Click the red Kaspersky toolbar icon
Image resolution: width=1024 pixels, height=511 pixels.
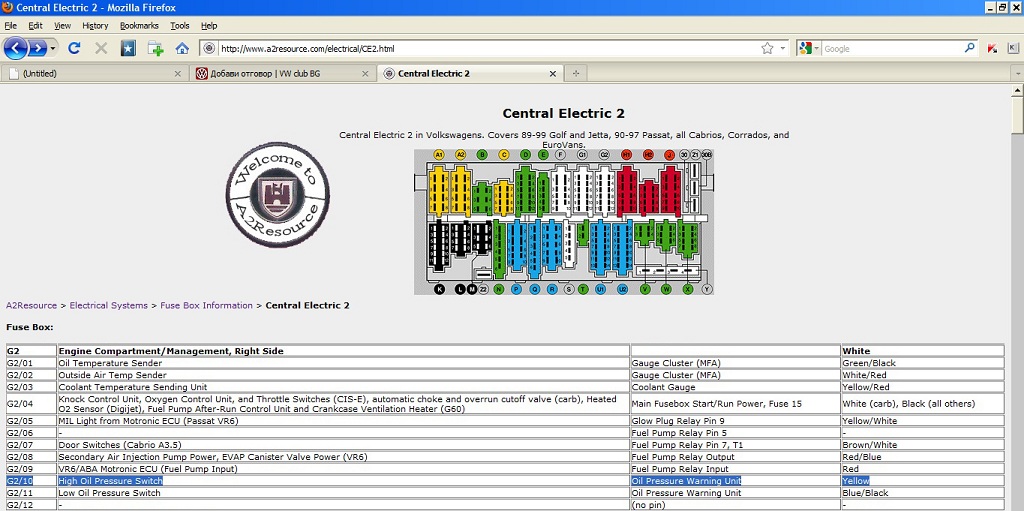pos(993,48)
